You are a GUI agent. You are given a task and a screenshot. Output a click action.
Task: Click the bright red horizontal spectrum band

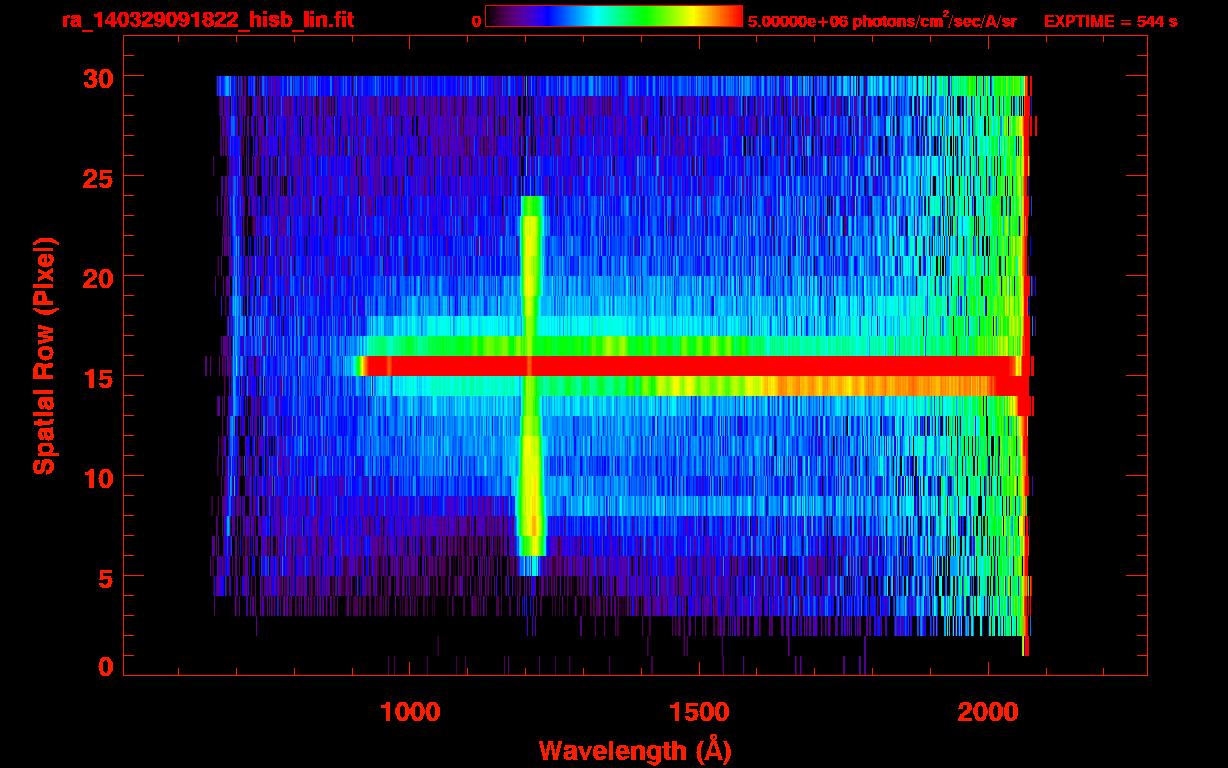point(694,366)
